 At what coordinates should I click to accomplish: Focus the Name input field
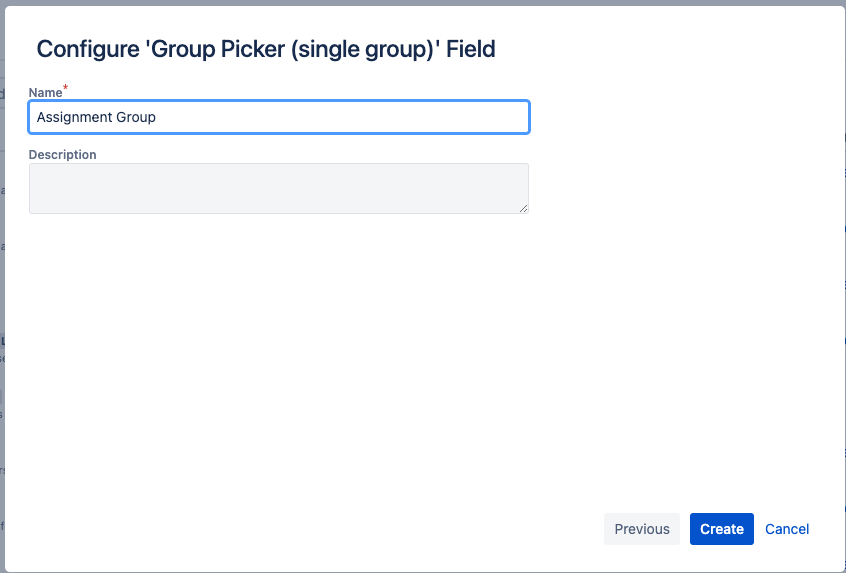(x=279, y=117)
